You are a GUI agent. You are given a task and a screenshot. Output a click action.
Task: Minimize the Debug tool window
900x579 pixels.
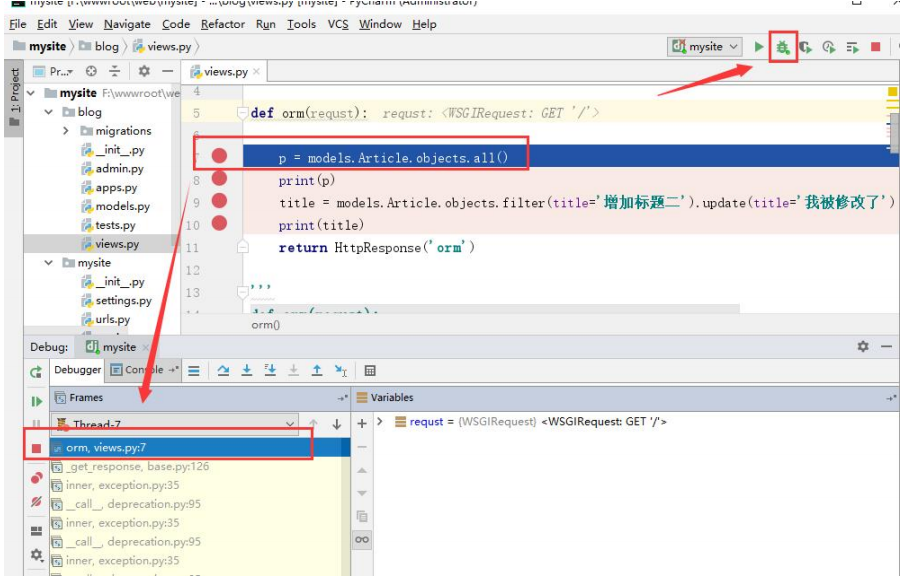[886, 347]
